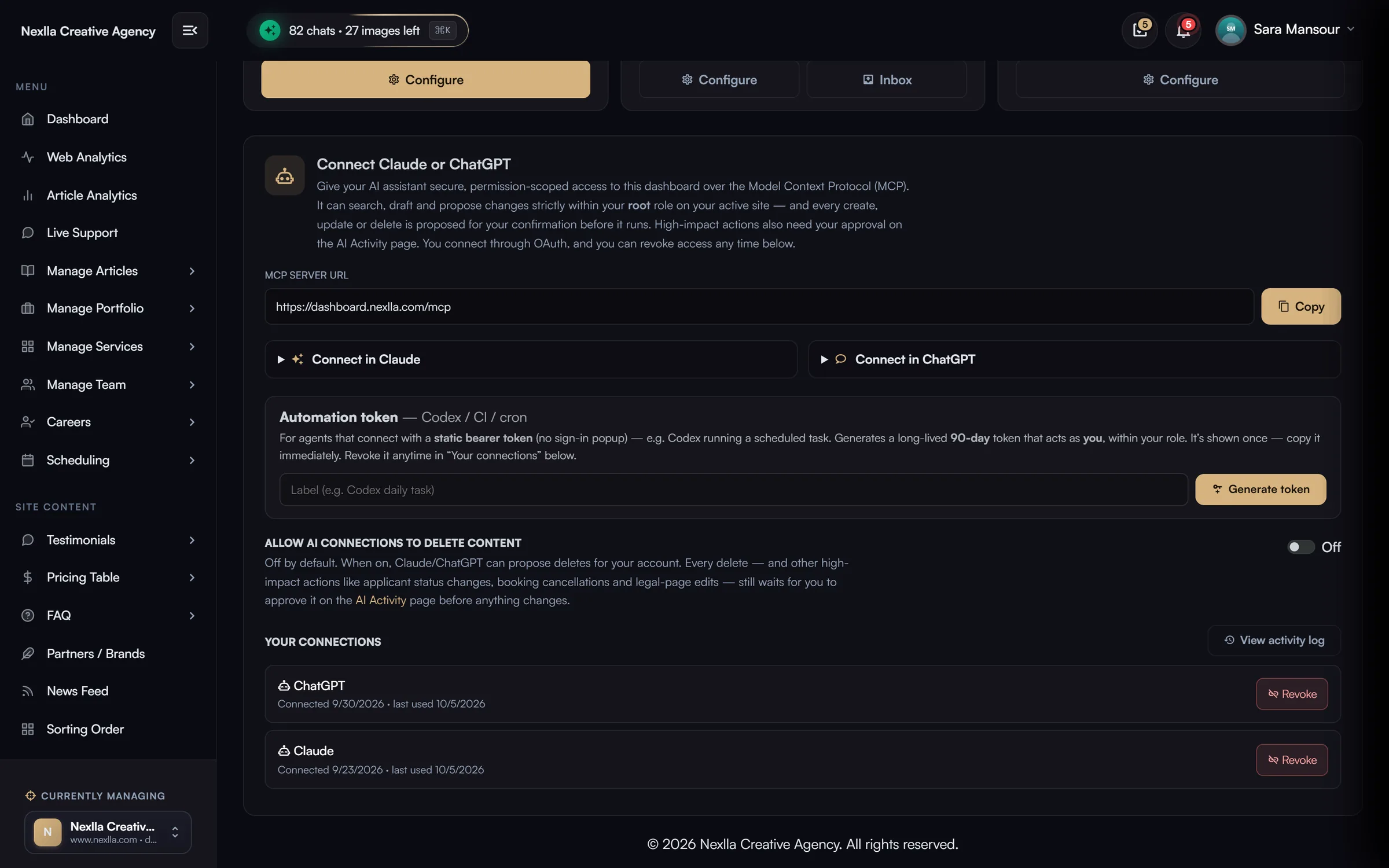Viewport: 1389px width, 868px height.
Task: Expand the Testimonials submenu chevron
Action: click(x=192, y=540)
